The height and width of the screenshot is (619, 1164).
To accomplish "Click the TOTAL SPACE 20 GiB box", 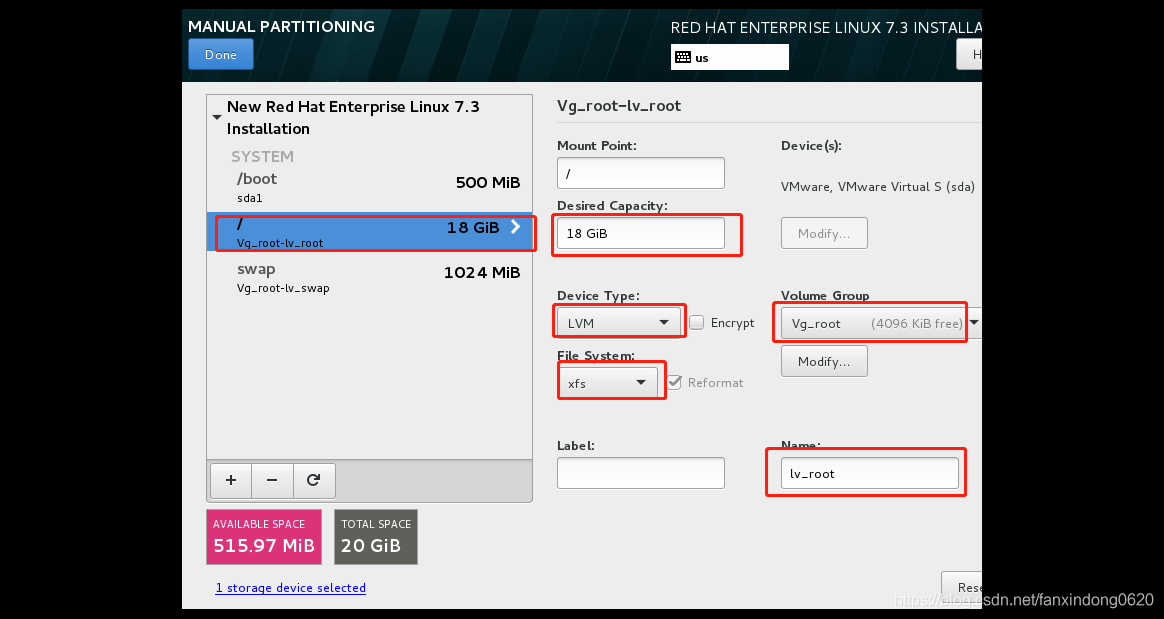I will pos(376,537).
